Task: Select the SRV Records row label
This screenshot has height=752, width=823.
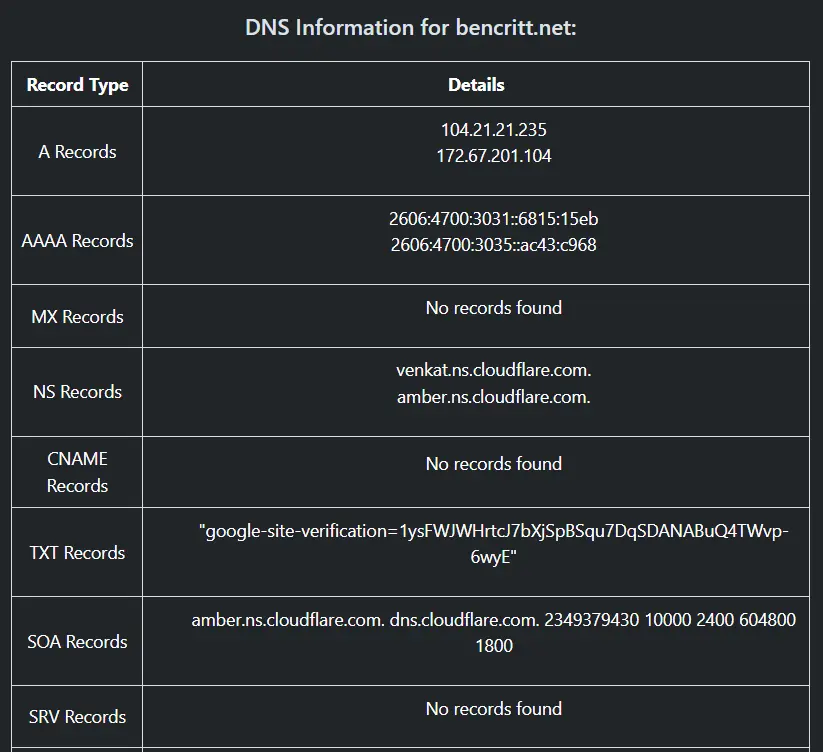Action: (x=77, y=717)
